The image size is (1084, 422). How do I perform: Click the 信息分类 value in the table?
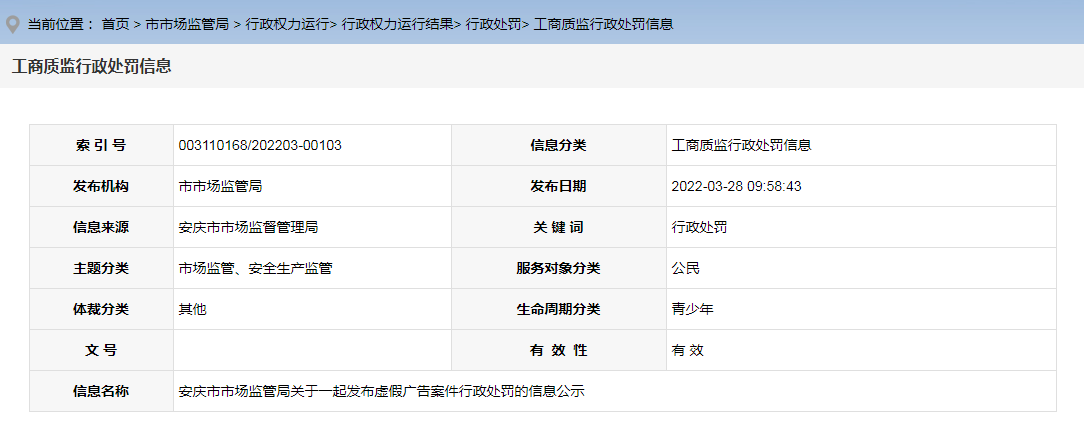pyautogui.click(x=741, y=145)
